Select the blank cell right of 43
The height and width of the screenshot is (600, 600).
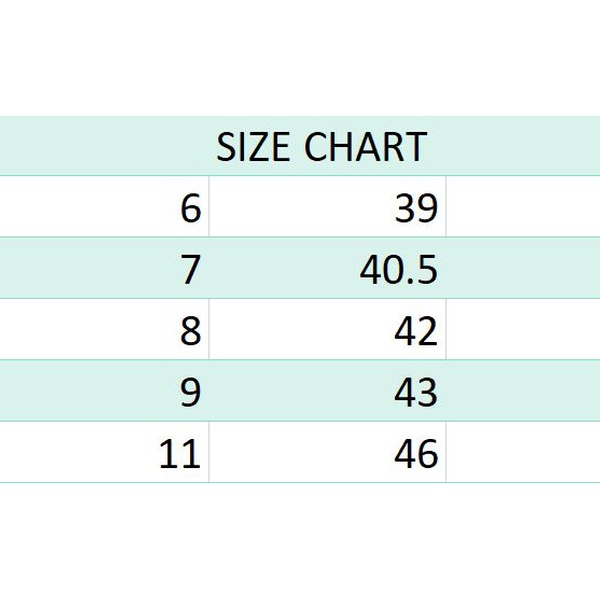[x=522, y=393]
